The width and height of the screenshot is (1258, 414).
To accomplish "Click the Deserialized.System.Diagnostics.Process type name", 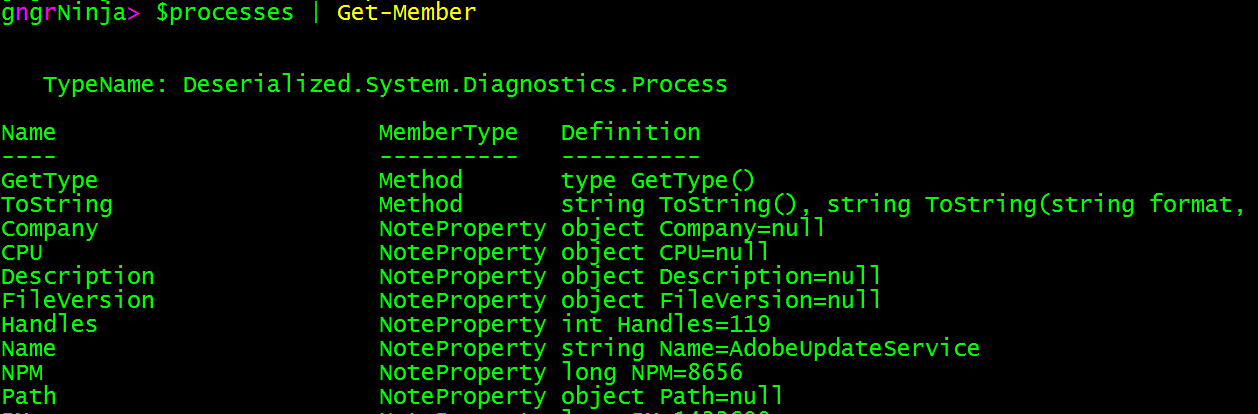I will click(x=455, y=85).
